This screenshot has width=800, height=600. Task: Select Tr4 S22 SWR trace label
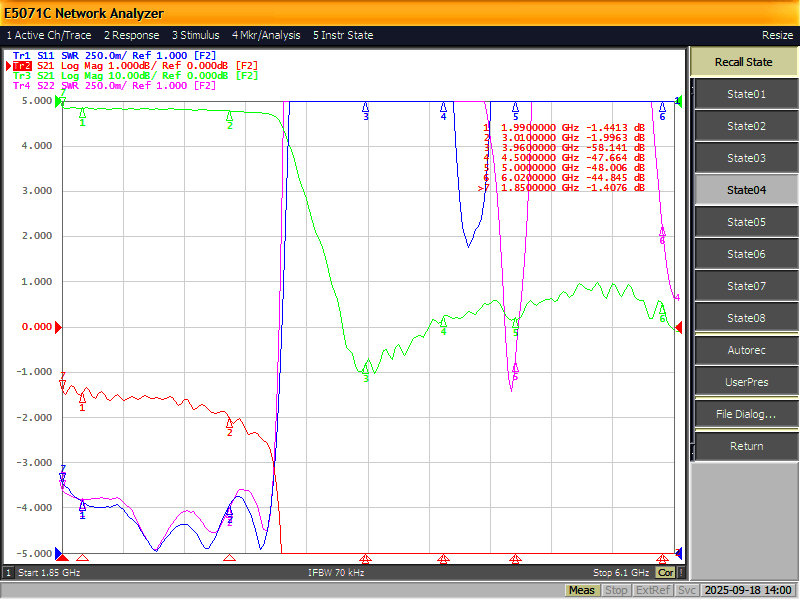pos(114,86)
